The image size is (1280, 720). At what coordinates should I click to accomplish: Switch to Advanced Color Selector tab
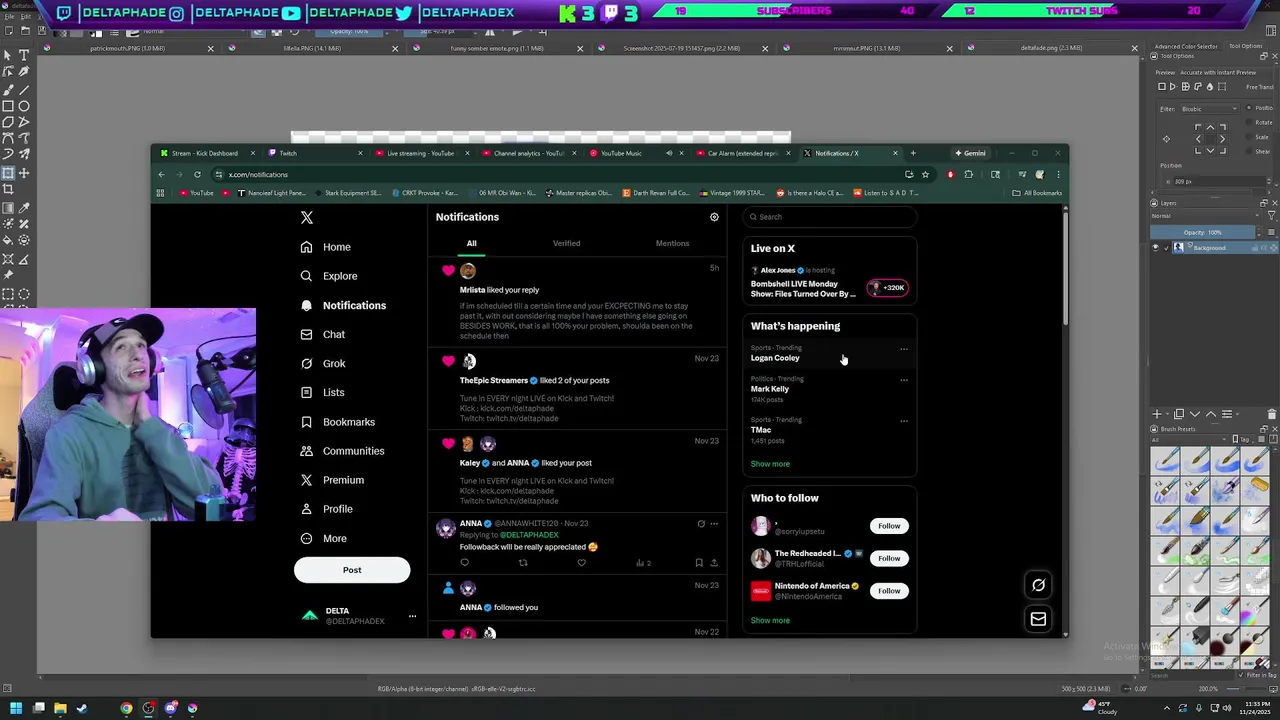[x=1186, y=46]
